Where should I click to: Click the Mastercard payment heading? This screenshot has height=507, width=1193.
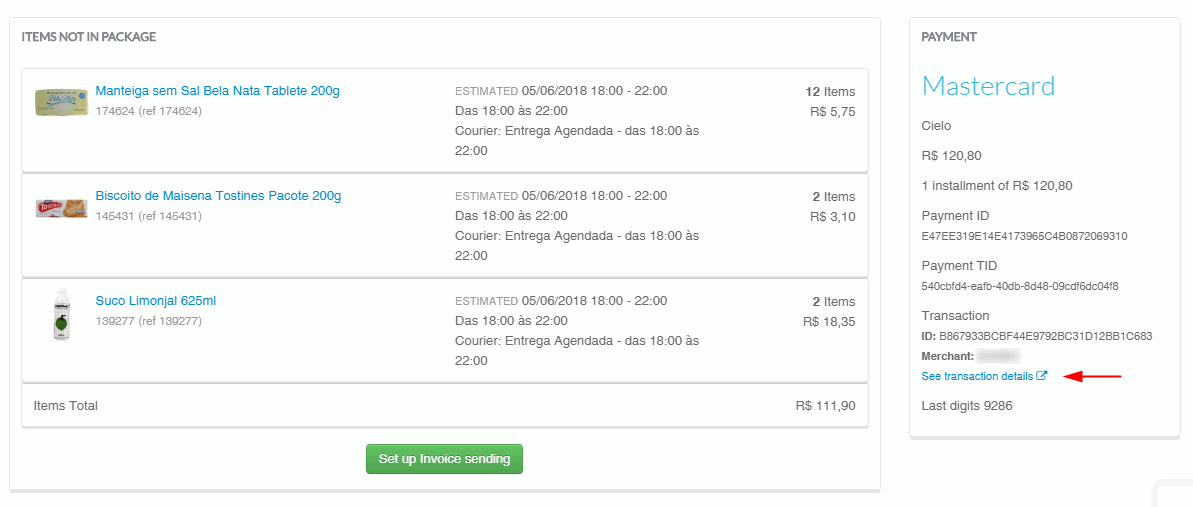[x=988, y=86]
